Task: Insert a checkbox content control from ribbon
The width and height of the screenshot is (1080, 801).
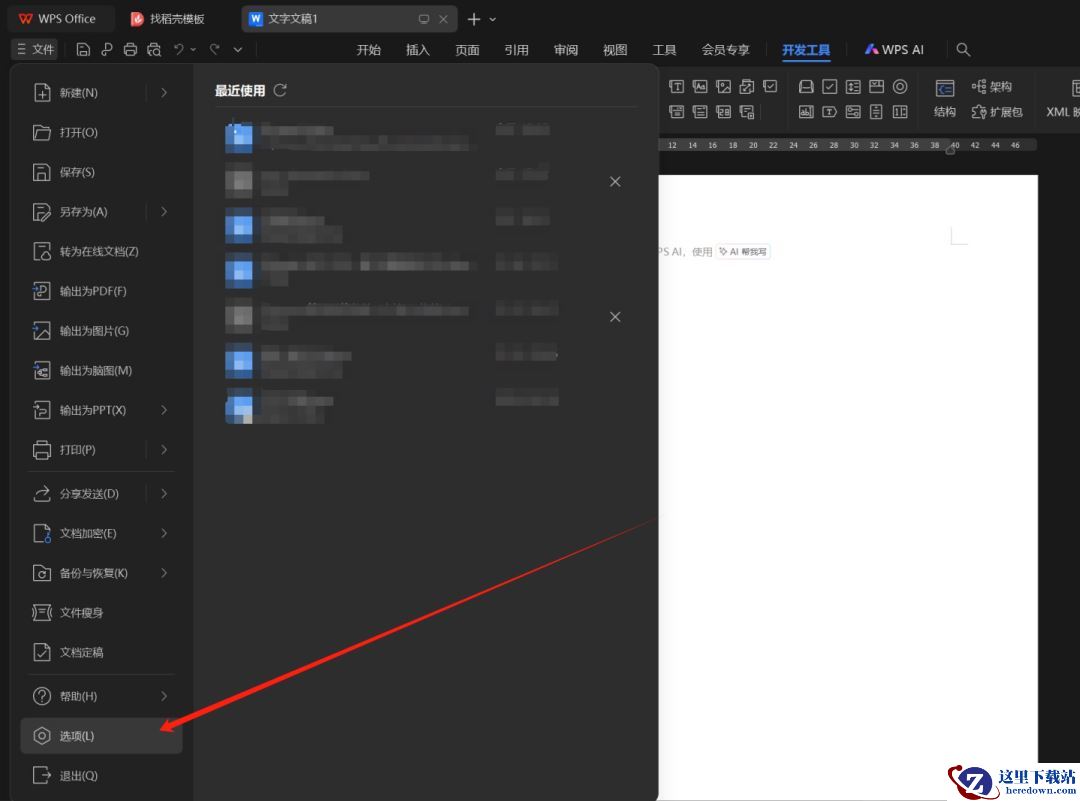Action: point(770,87)
